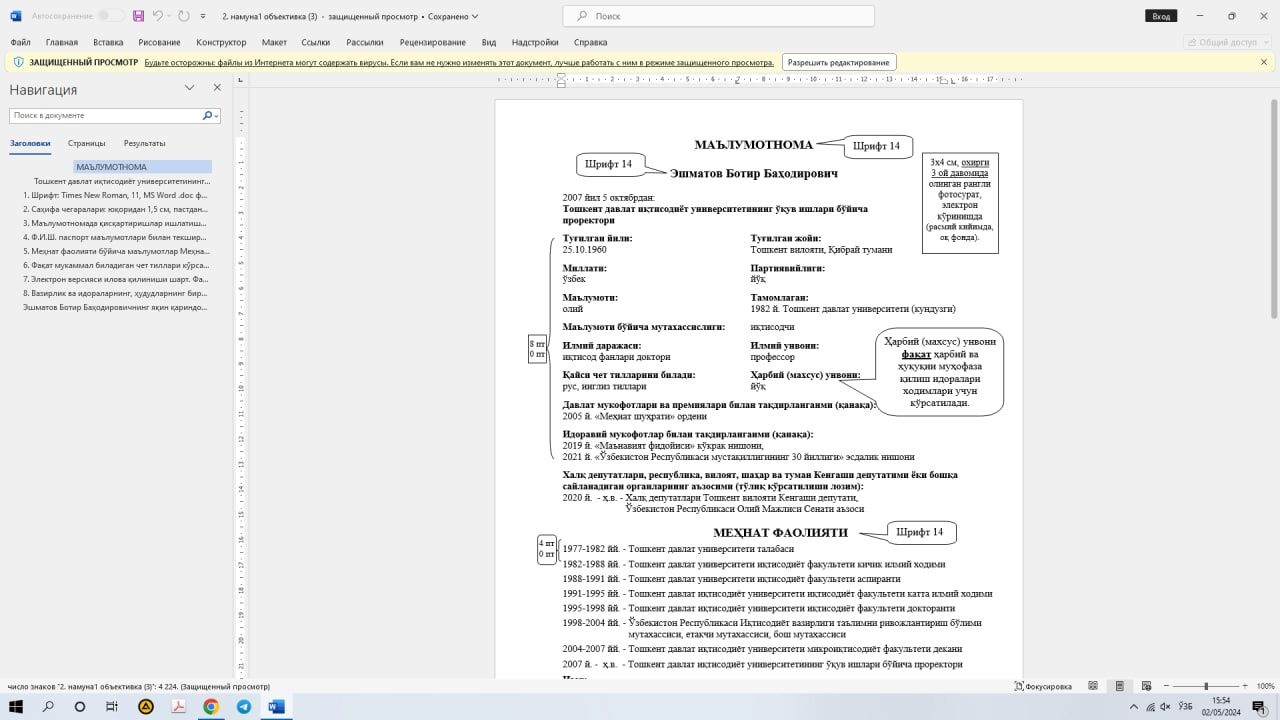The image size is (1280, 720).
Task: Close the Навигация pane
Action: click(x=217, y=88)
